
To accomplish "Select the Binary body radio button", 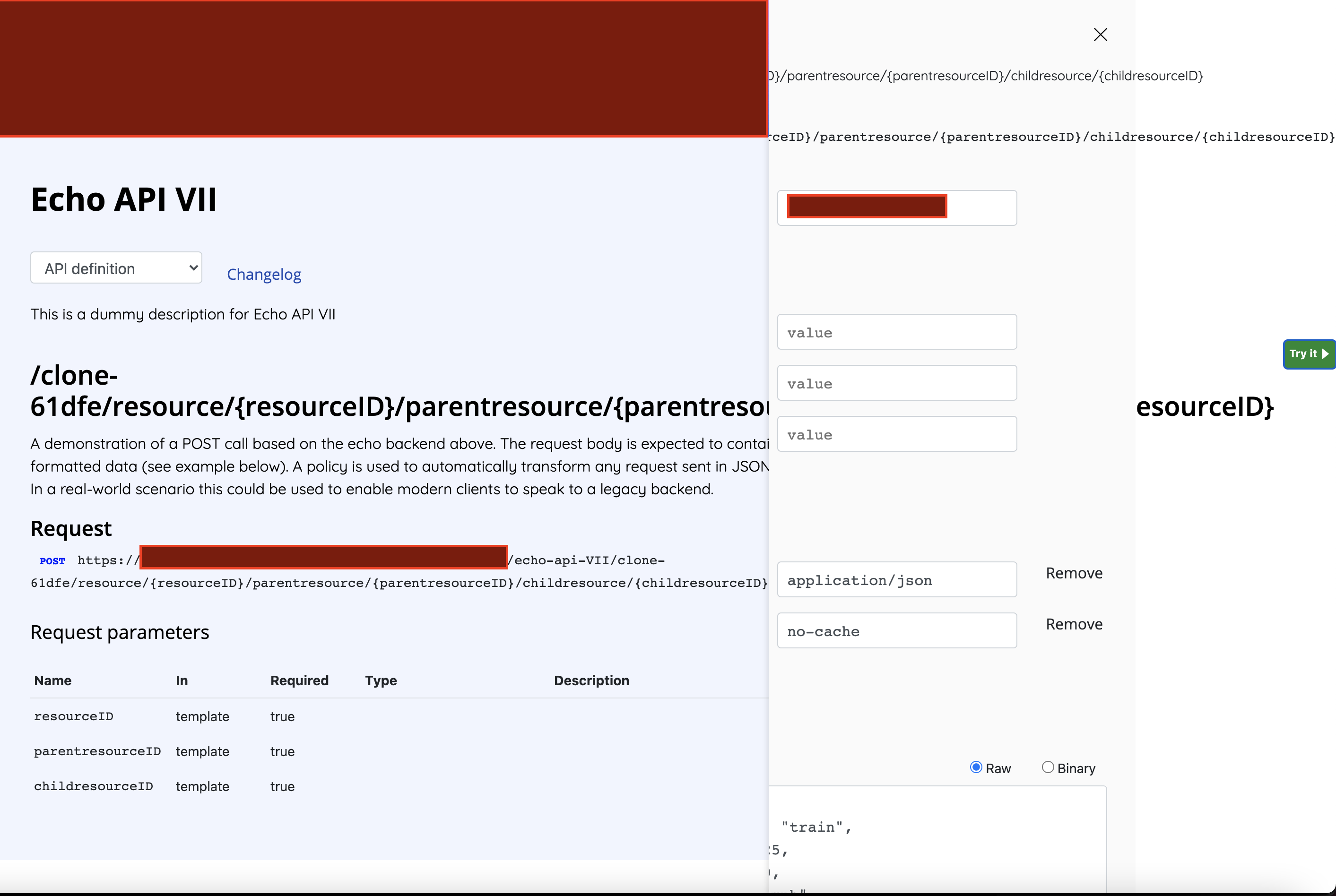I will (1047, 767).
